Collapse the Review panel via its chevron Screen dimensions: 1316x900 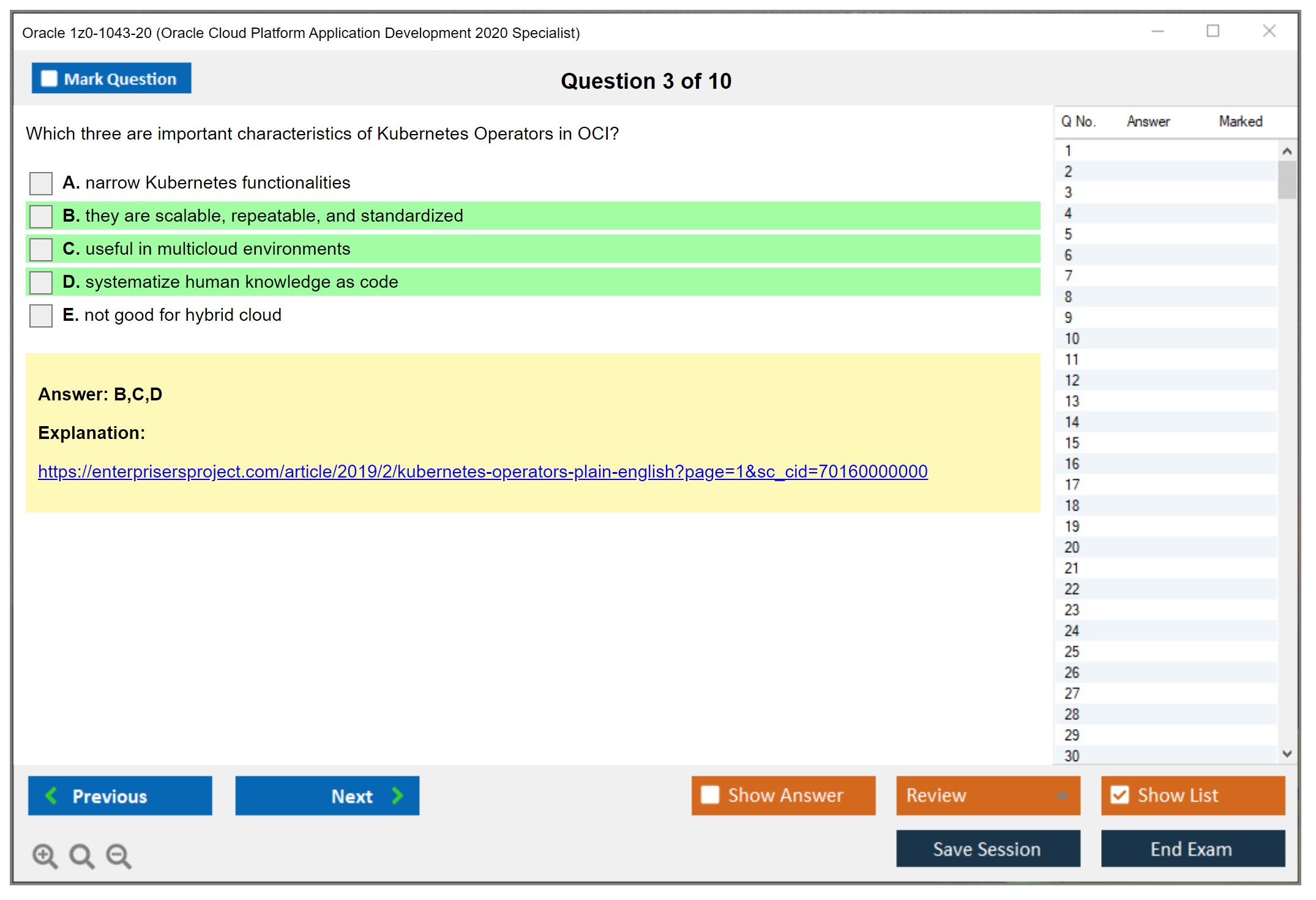(x=1063, y=795)
